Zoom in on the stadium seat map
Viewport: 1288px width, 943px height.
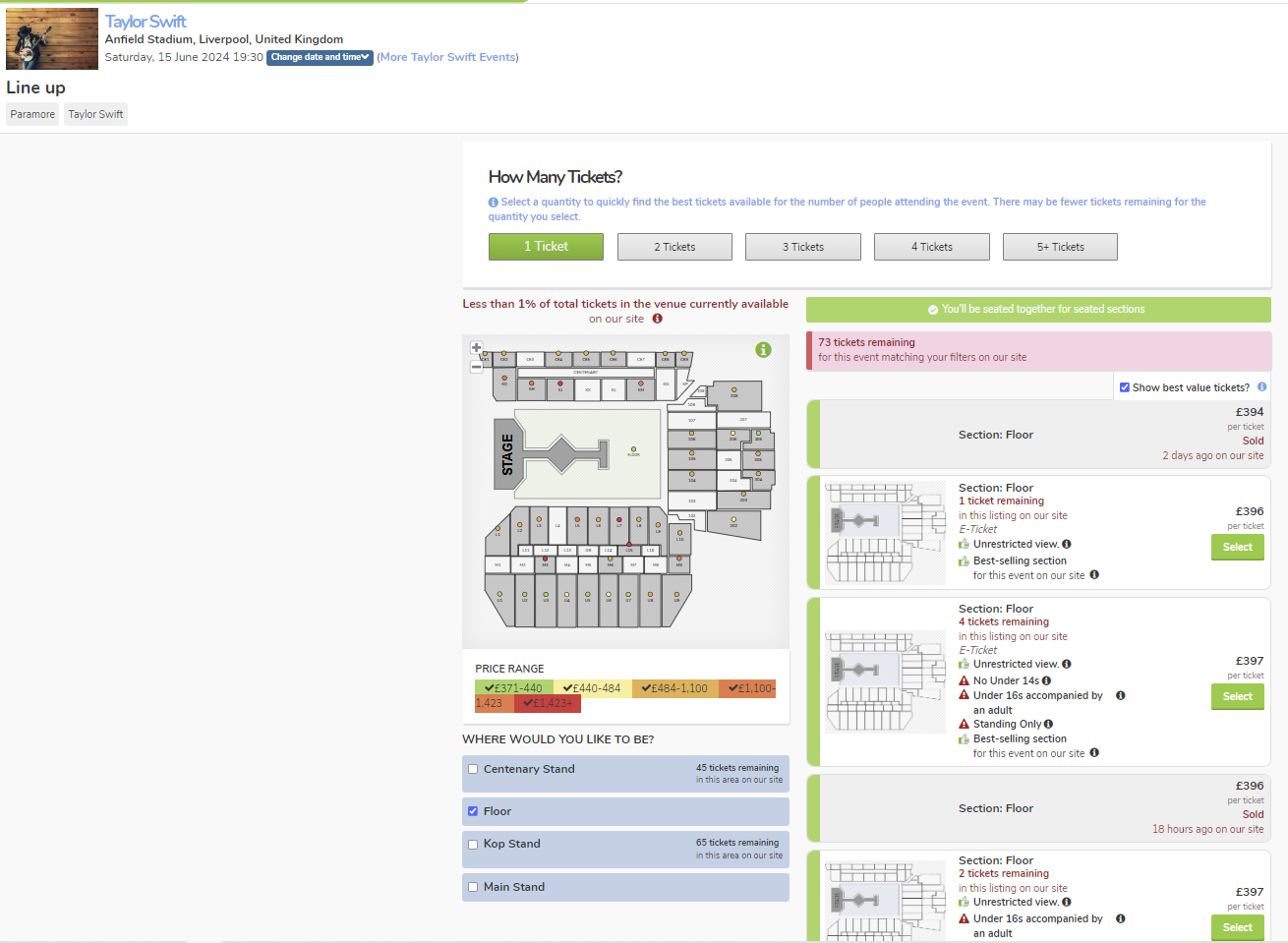pyautogui.click(x=477, y=347)
